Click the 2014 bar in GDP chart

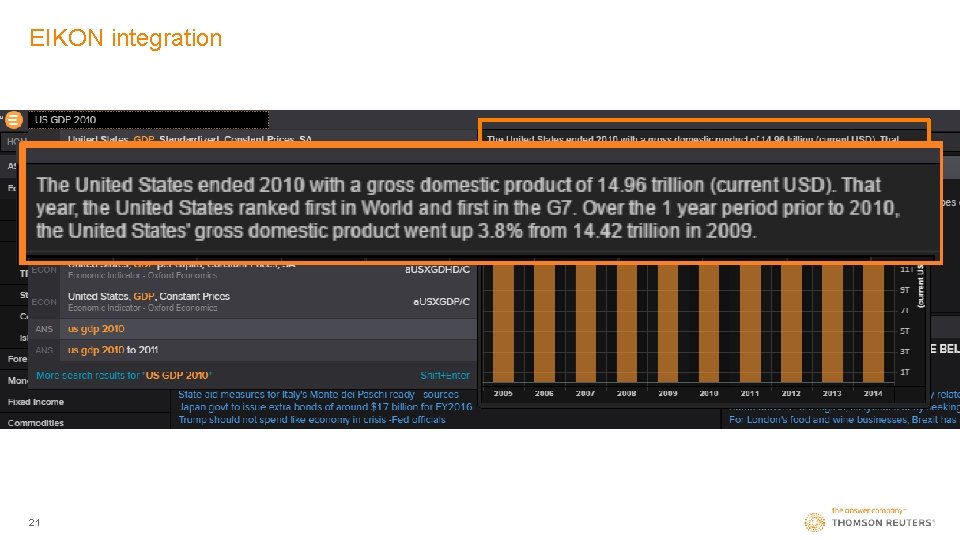tap(874, 323)
